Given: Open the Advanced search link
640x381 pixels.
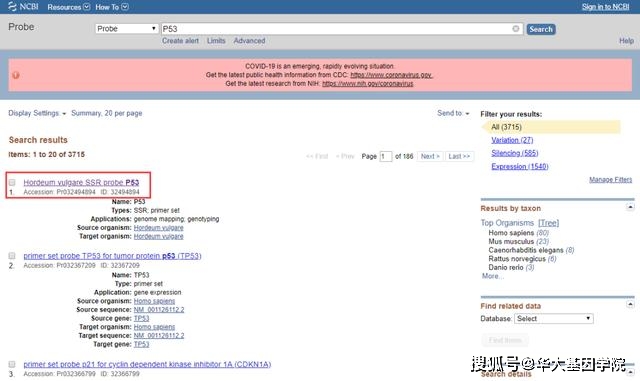Looking at the screenshot, I should click(249, 41).
